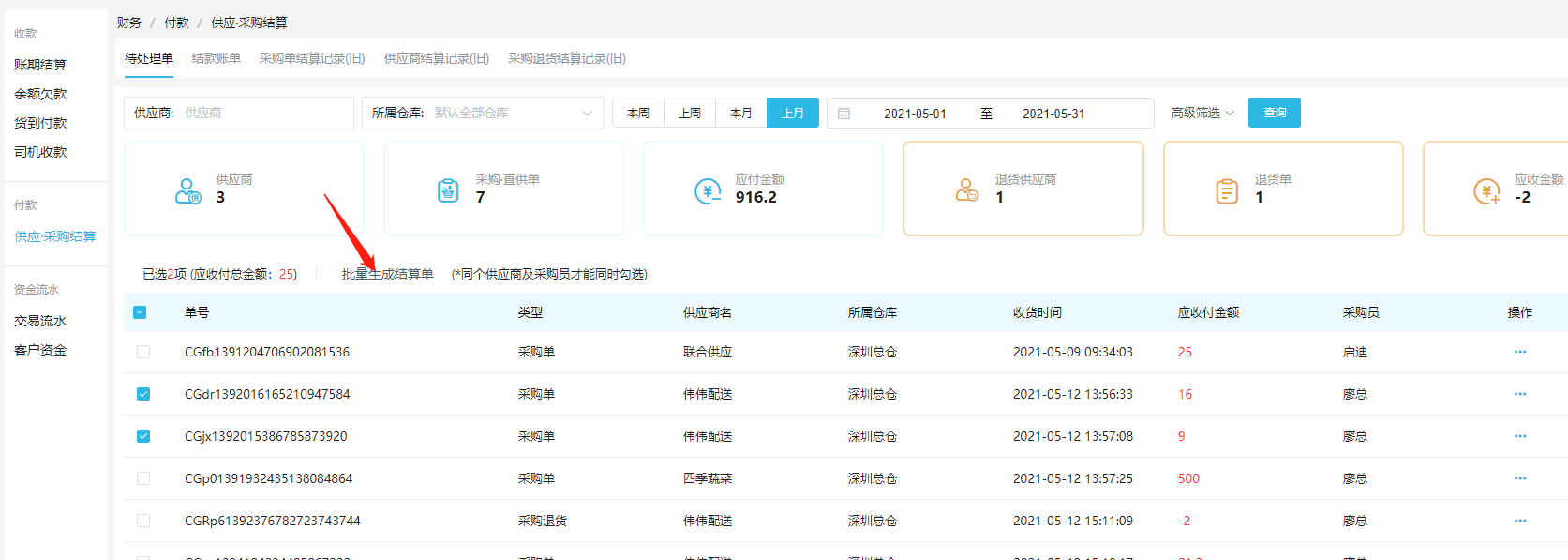Open 账期结算 in the sidebar
The image size is (1568, 560).
coord(40,65)
